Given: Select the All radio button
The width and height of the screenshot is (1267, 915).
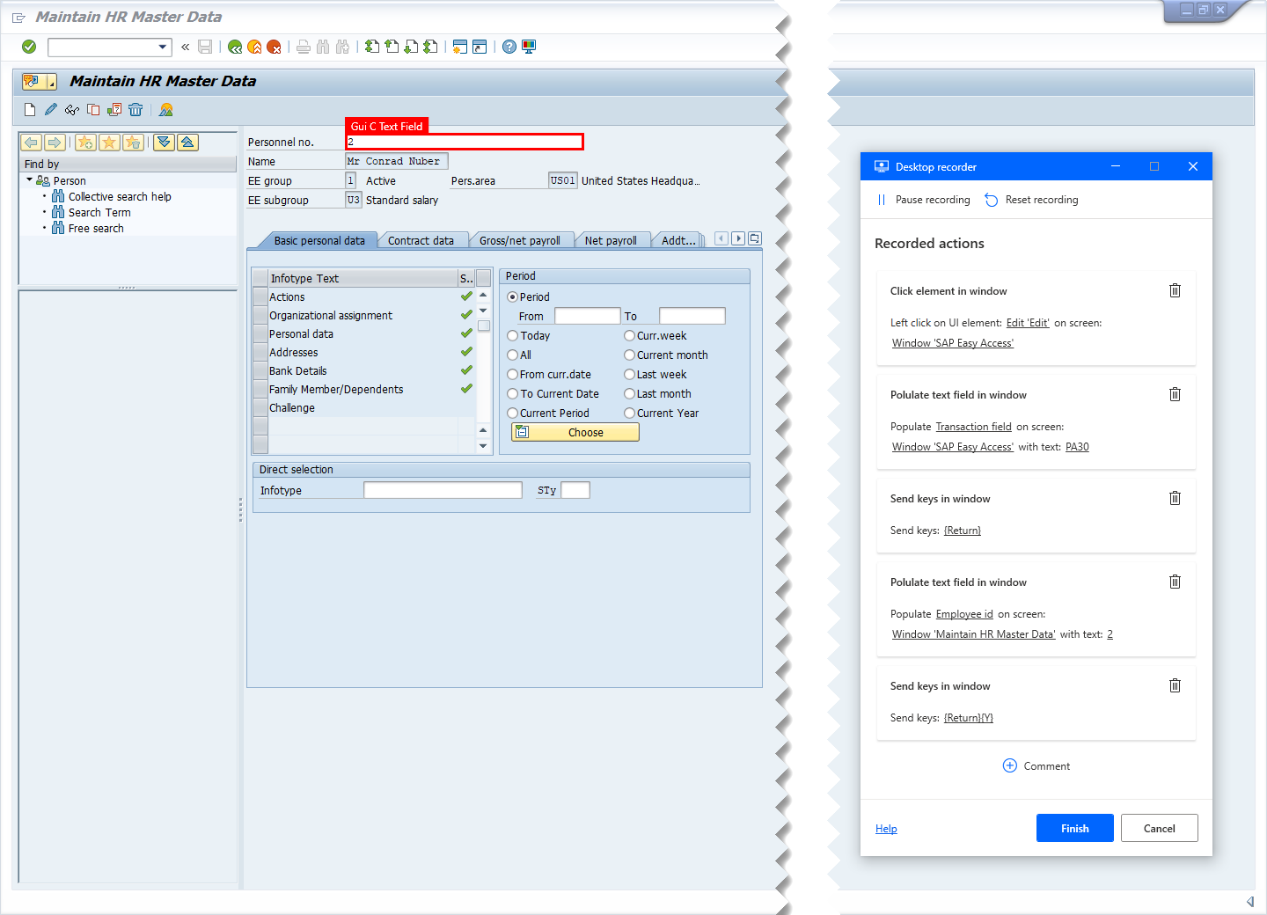Looking at the screenshot, I should coord(513,355).
